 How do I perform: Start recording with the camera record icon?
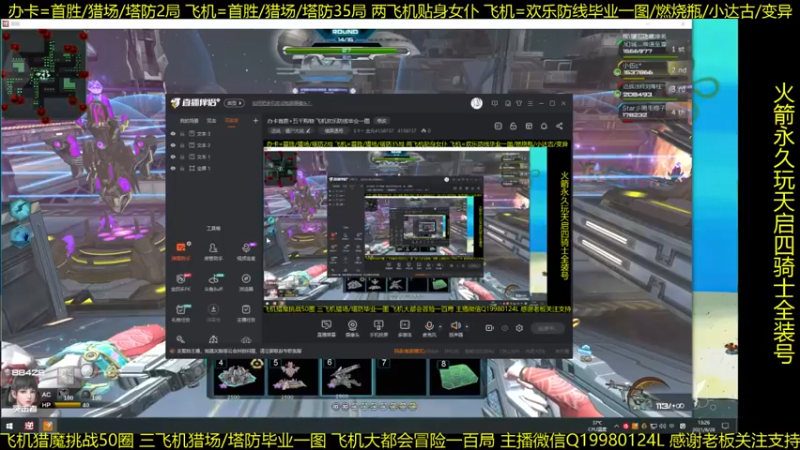(x=489, y=328)
